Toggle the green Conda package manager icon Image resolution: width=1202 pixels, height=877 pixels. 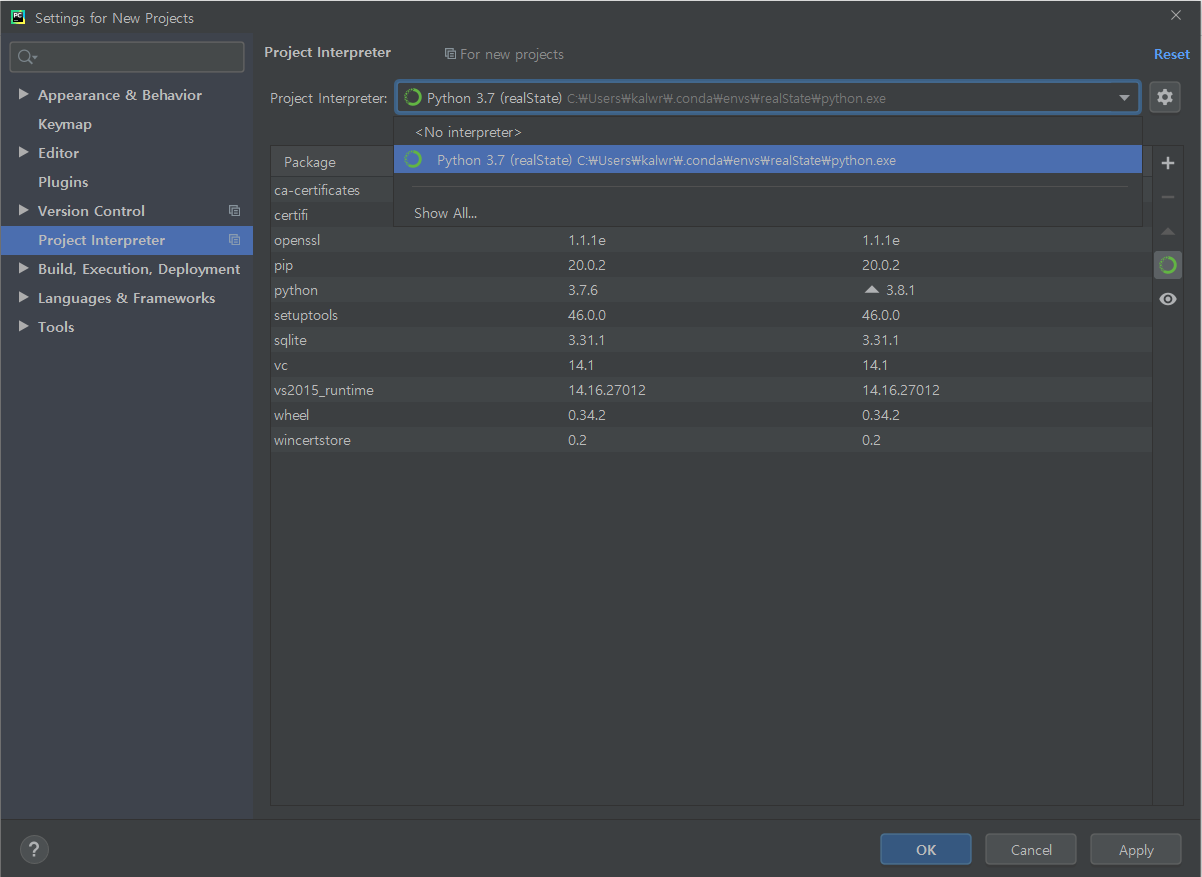pos(1167,265)
